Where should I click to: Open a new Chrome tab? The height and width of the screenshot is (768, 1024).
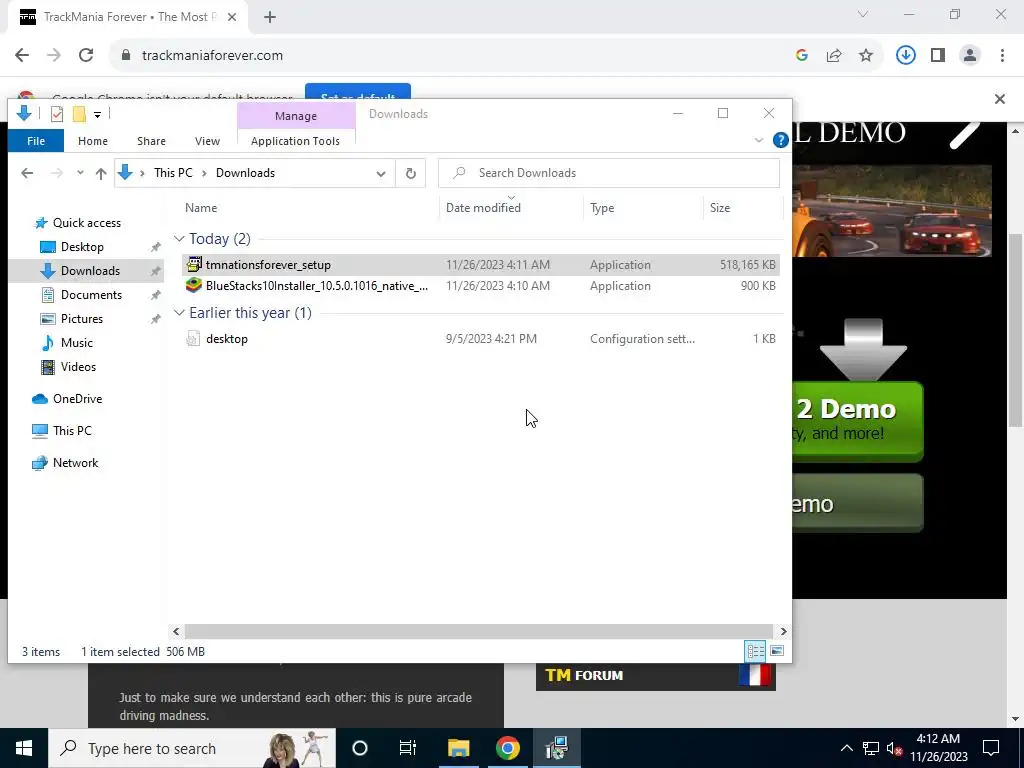pyautogui.click(x=270, y=18)
